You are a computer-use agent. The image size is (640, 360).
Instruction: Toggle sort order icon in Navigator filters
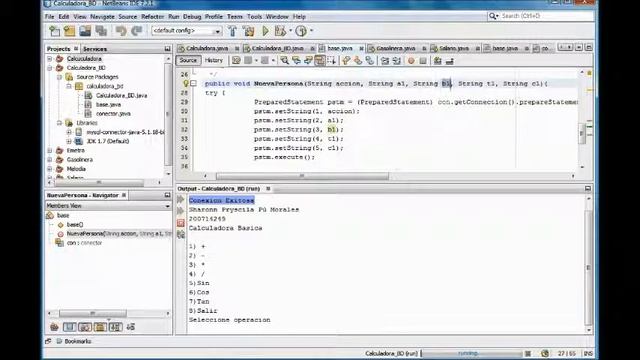(131, 327)
